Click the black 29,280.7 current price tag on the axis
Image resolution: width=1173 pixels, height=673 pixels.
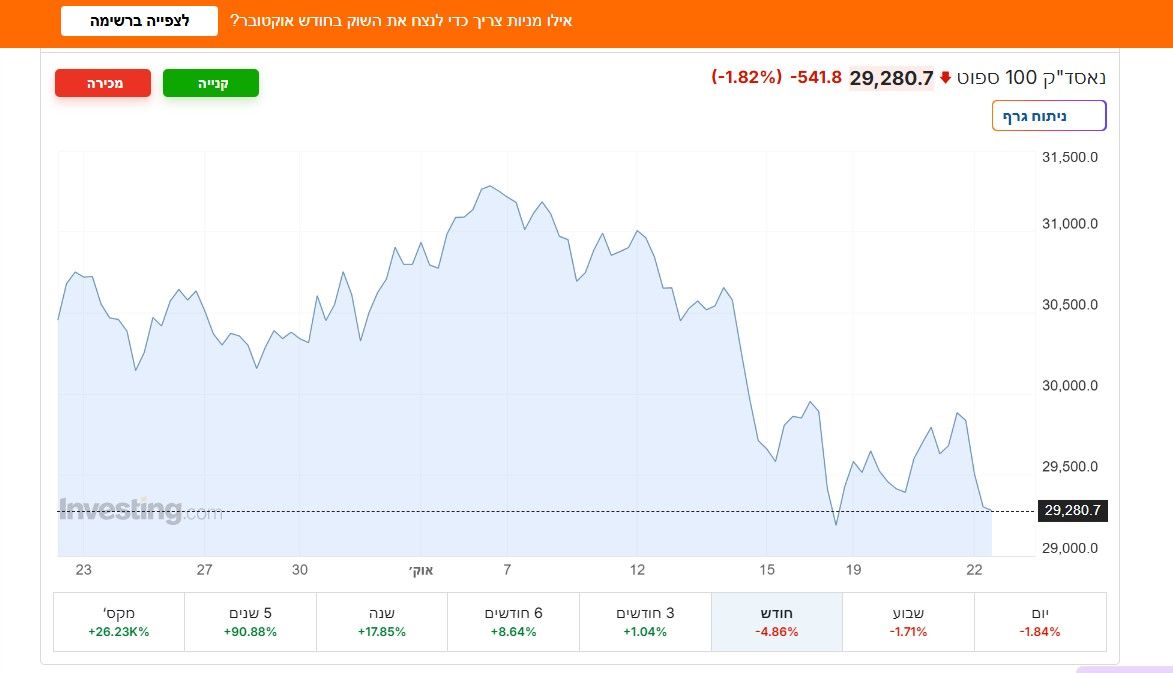tap(1072, 511)
